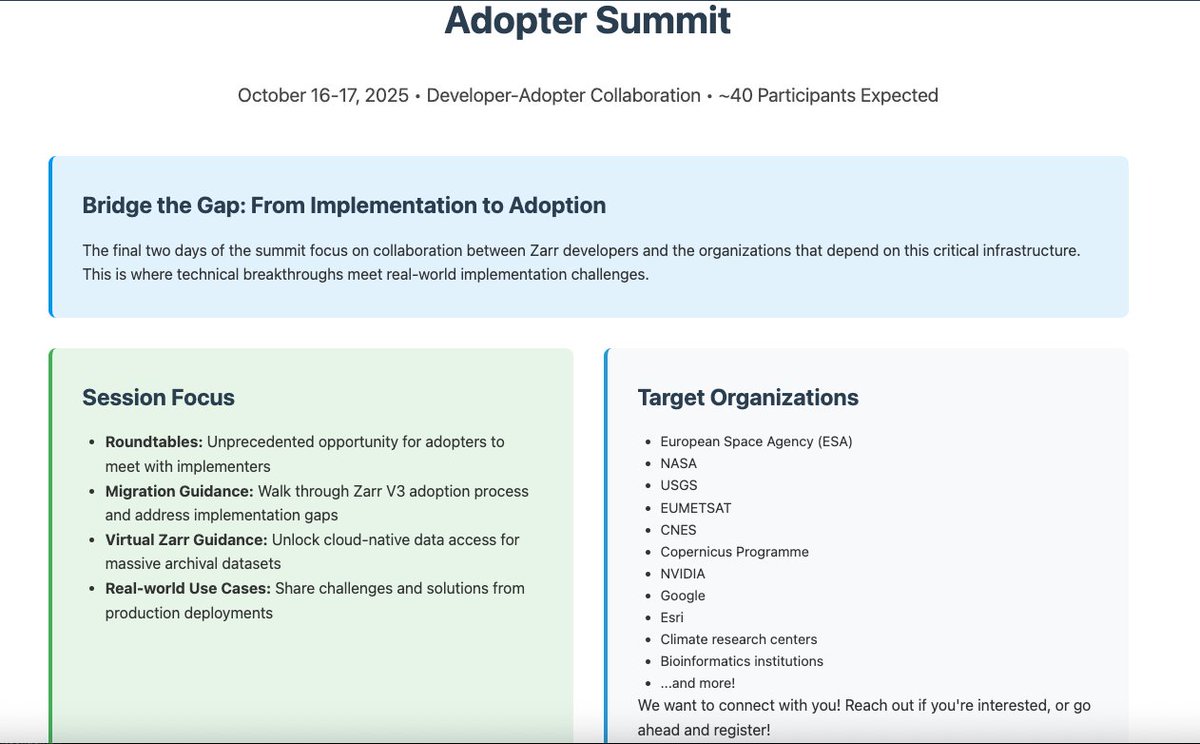Click the Target Organizations heading
The width and height of the screenshot is (1200, 744).
click(748, 398)
